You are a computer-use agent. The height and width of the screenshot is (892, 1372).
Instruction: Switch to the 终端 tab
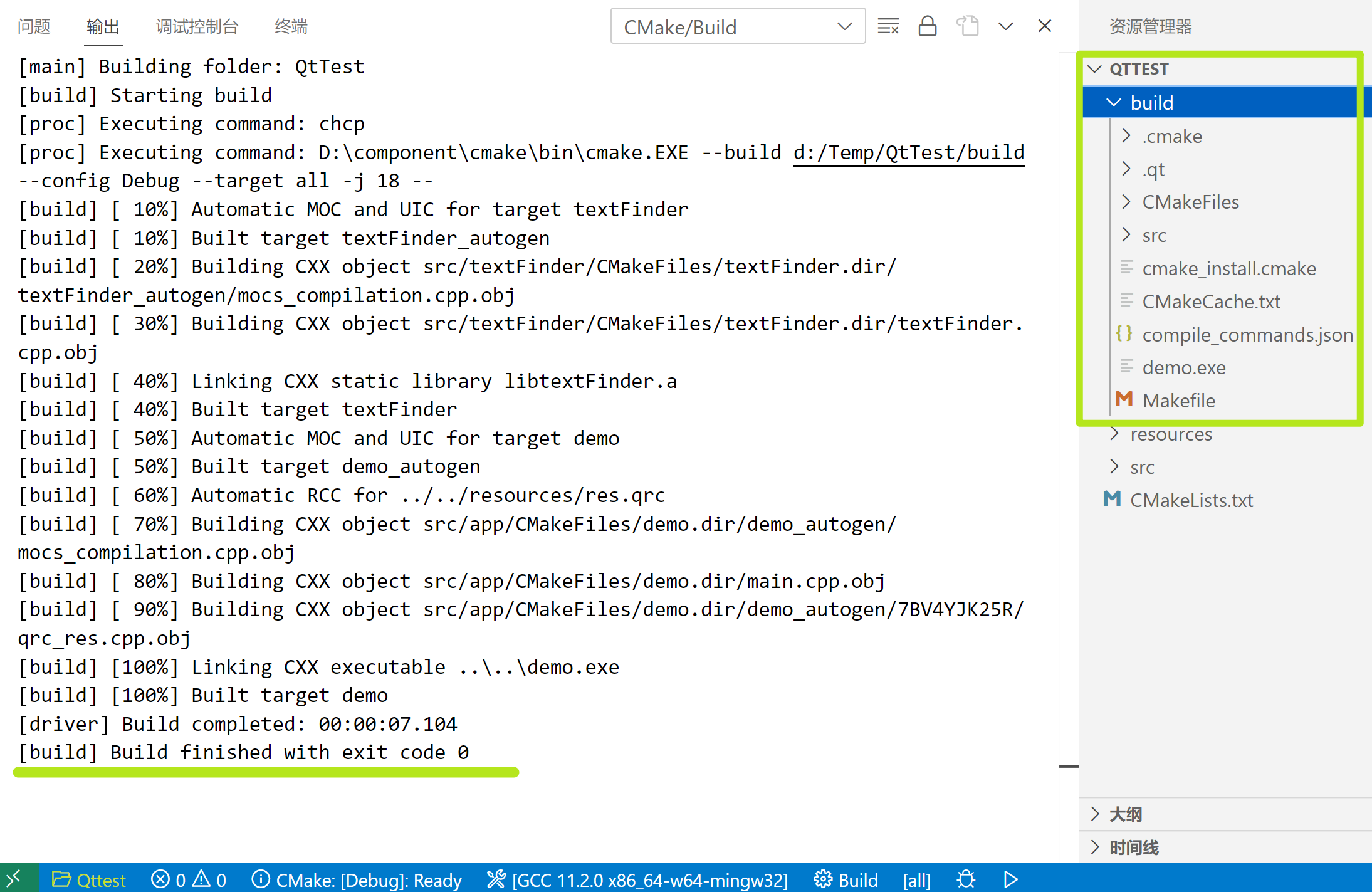tap(290, 26)
